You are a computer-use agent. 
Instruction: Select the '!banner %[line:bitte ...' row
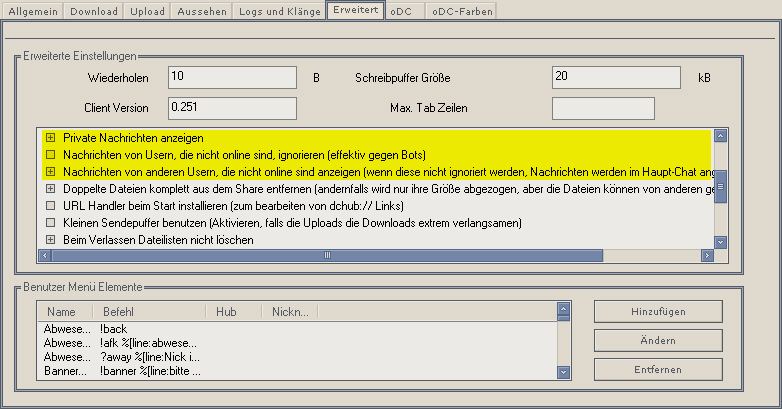pos(297,371)
